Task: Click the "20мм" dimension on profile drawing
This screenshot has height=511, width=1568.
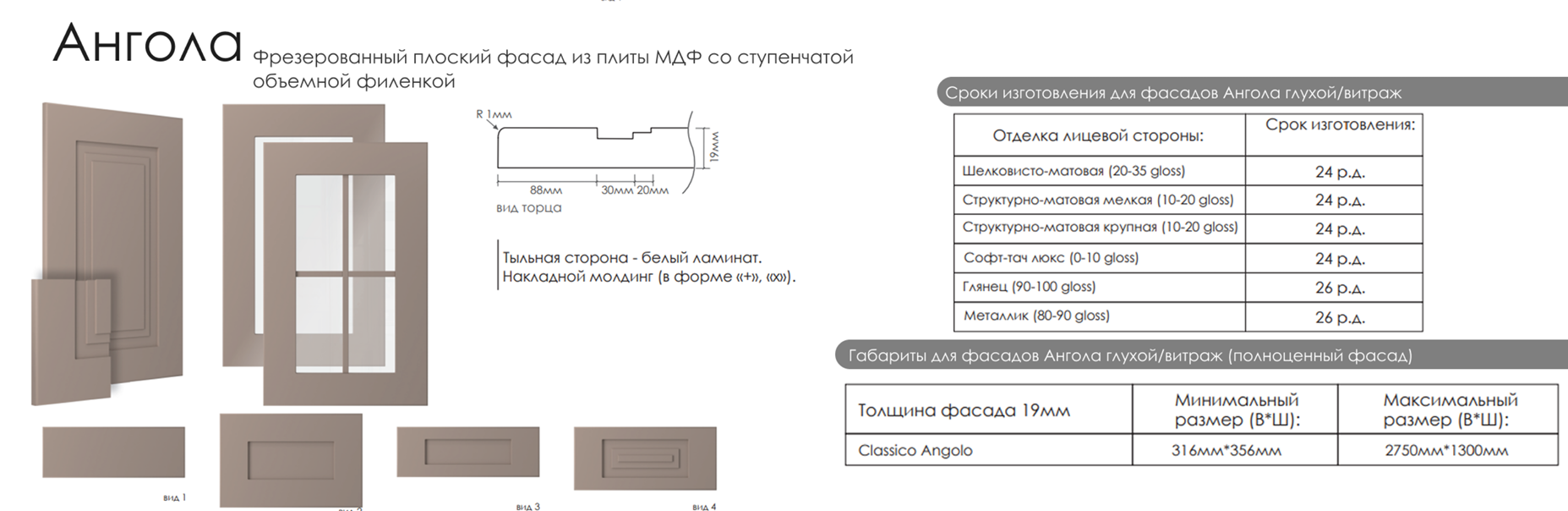Action: point(653,190)
